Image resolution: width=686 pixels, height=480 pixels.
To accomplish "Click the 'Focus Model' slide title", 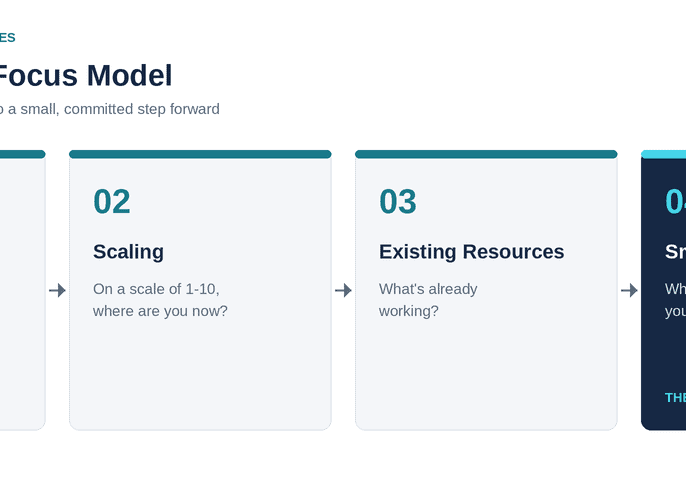I will point(84,75).
